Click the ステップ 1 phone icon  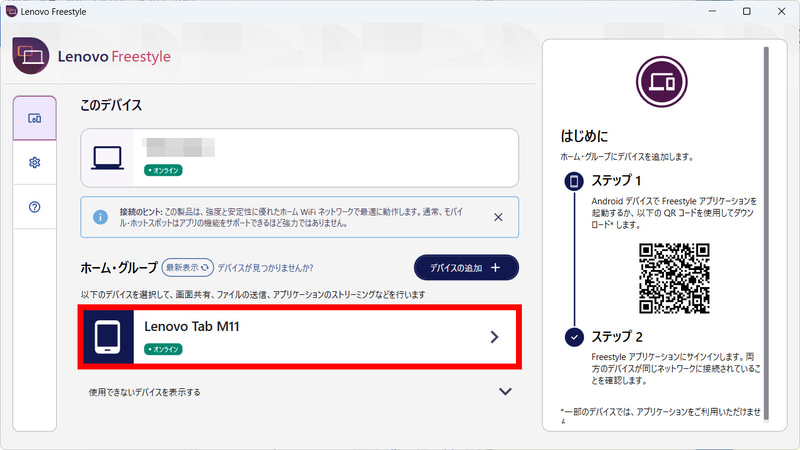point(574,181)
